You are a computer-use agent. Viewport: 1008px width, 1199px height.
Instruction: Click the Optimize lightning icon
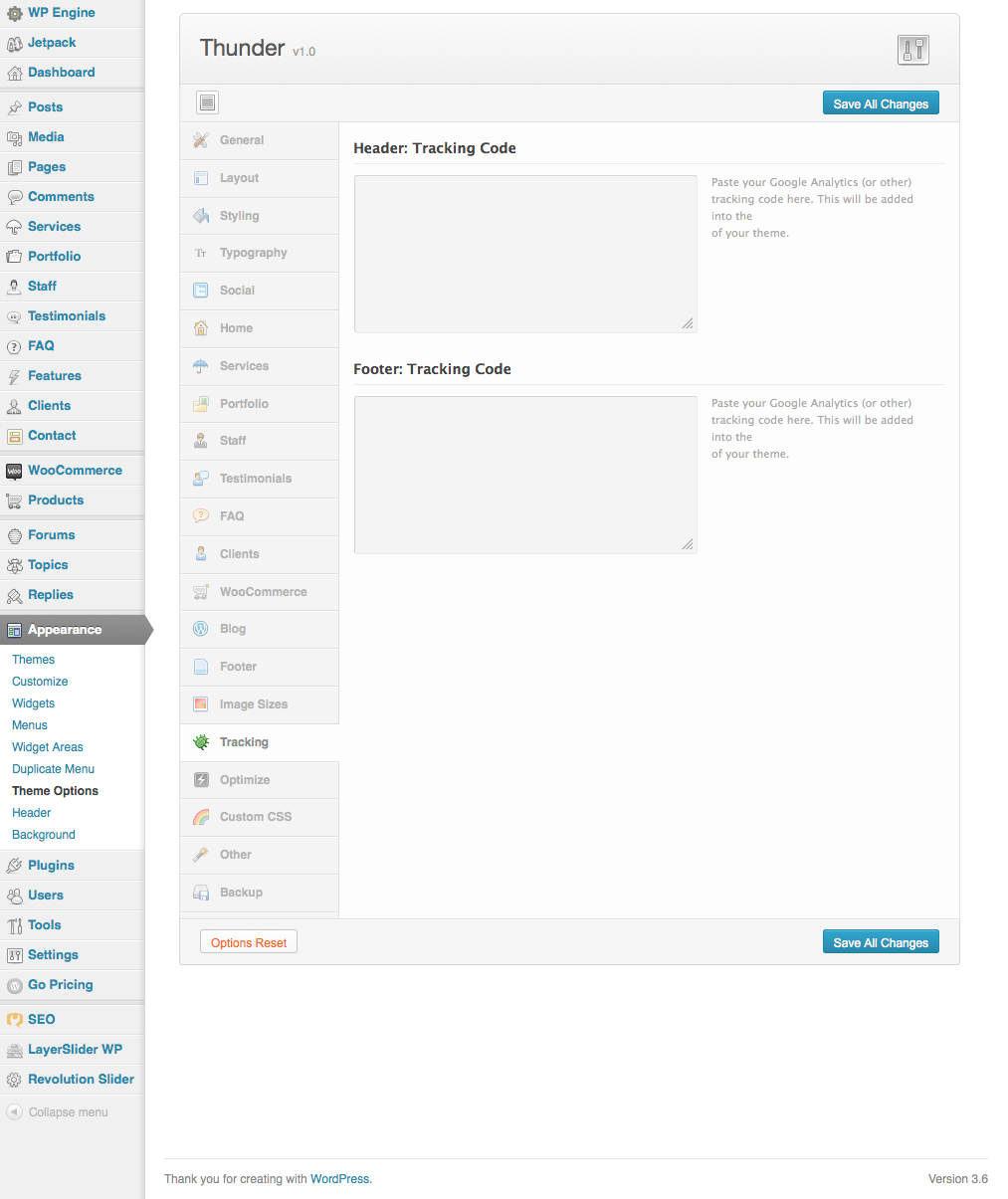pyautogui.click(x=201, y=780)
